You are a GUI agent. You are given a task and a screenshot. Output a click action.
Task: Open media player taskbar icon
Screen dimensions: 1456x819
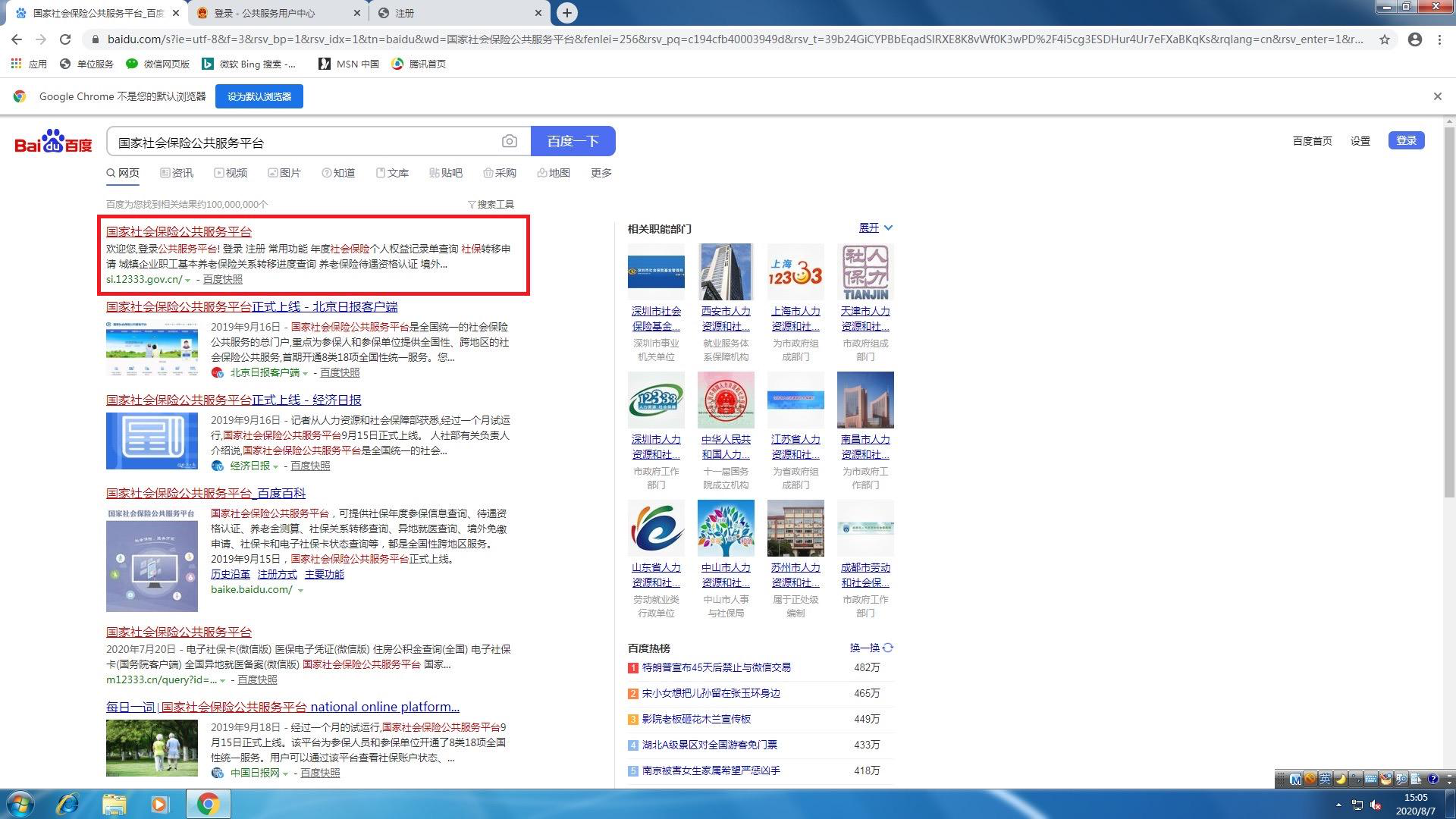click(160, 804)
